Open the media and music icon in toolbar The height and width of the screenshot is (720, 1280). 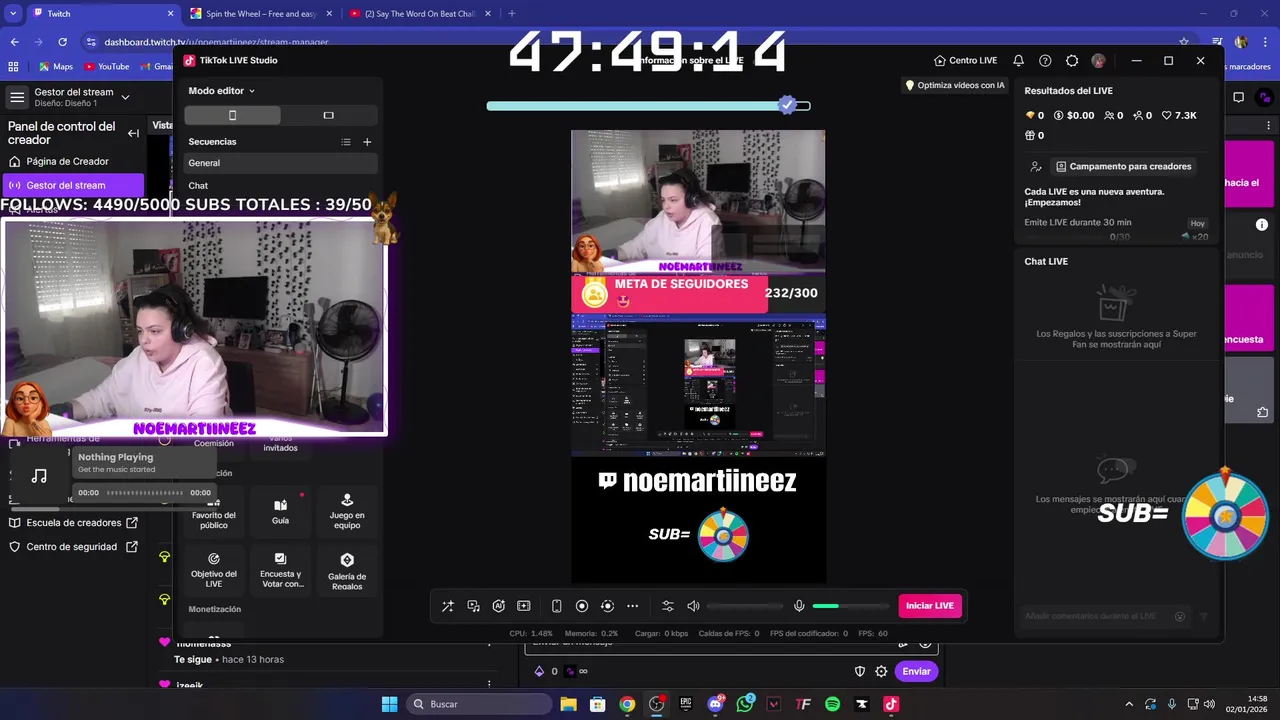[x=473, y=606]
